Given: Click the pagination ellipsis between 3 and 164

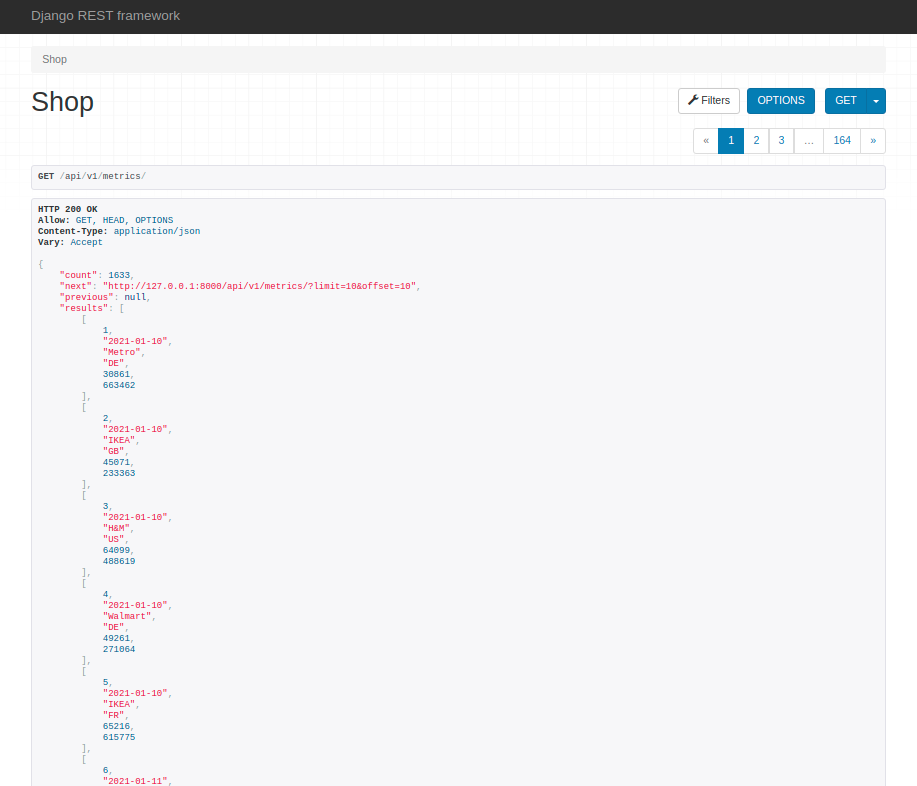Looking at the screenshot, I should tap(808, 140).
